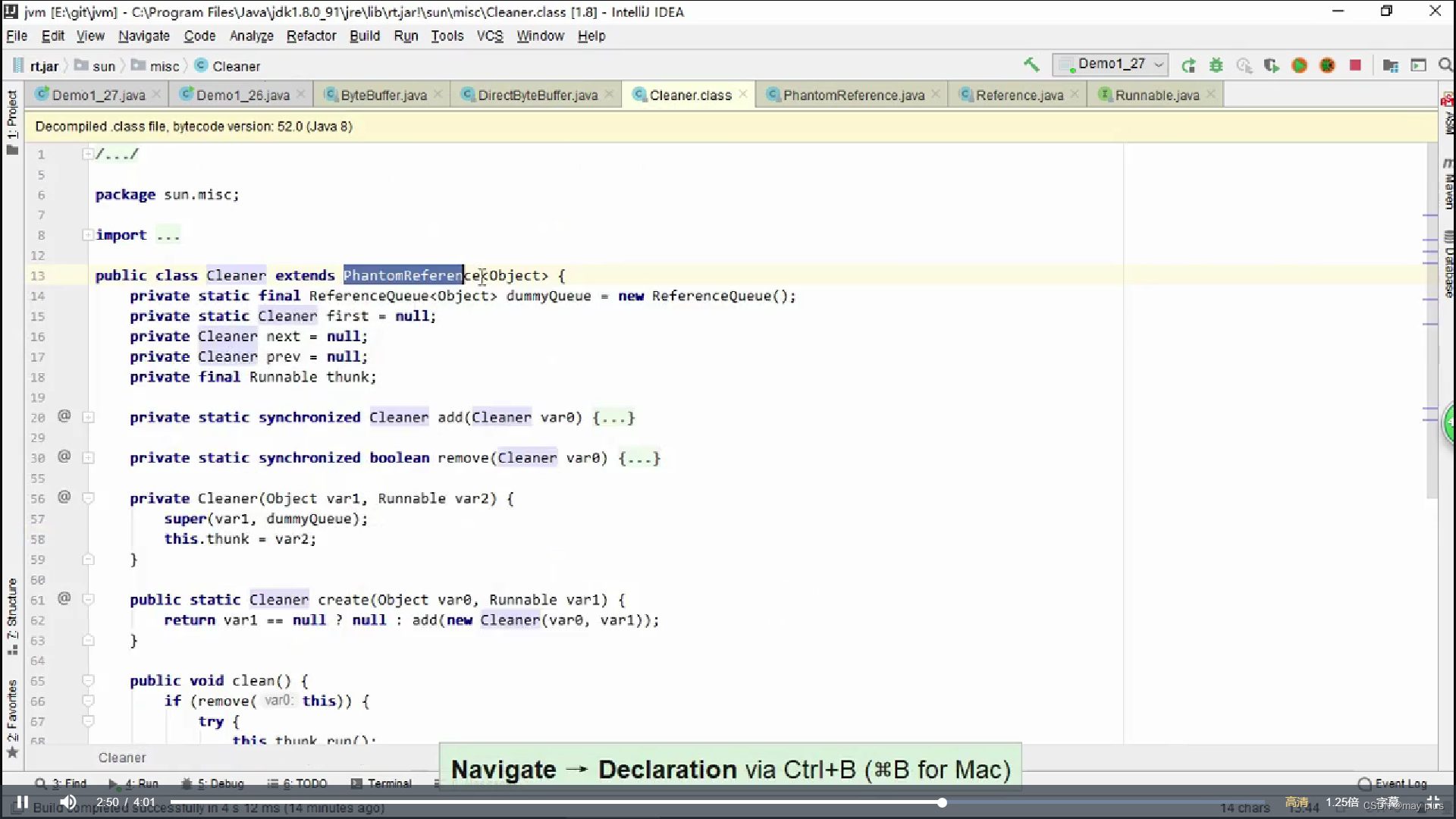Open the Debug tool window
1456x819 pixels.
click(213, 783)
